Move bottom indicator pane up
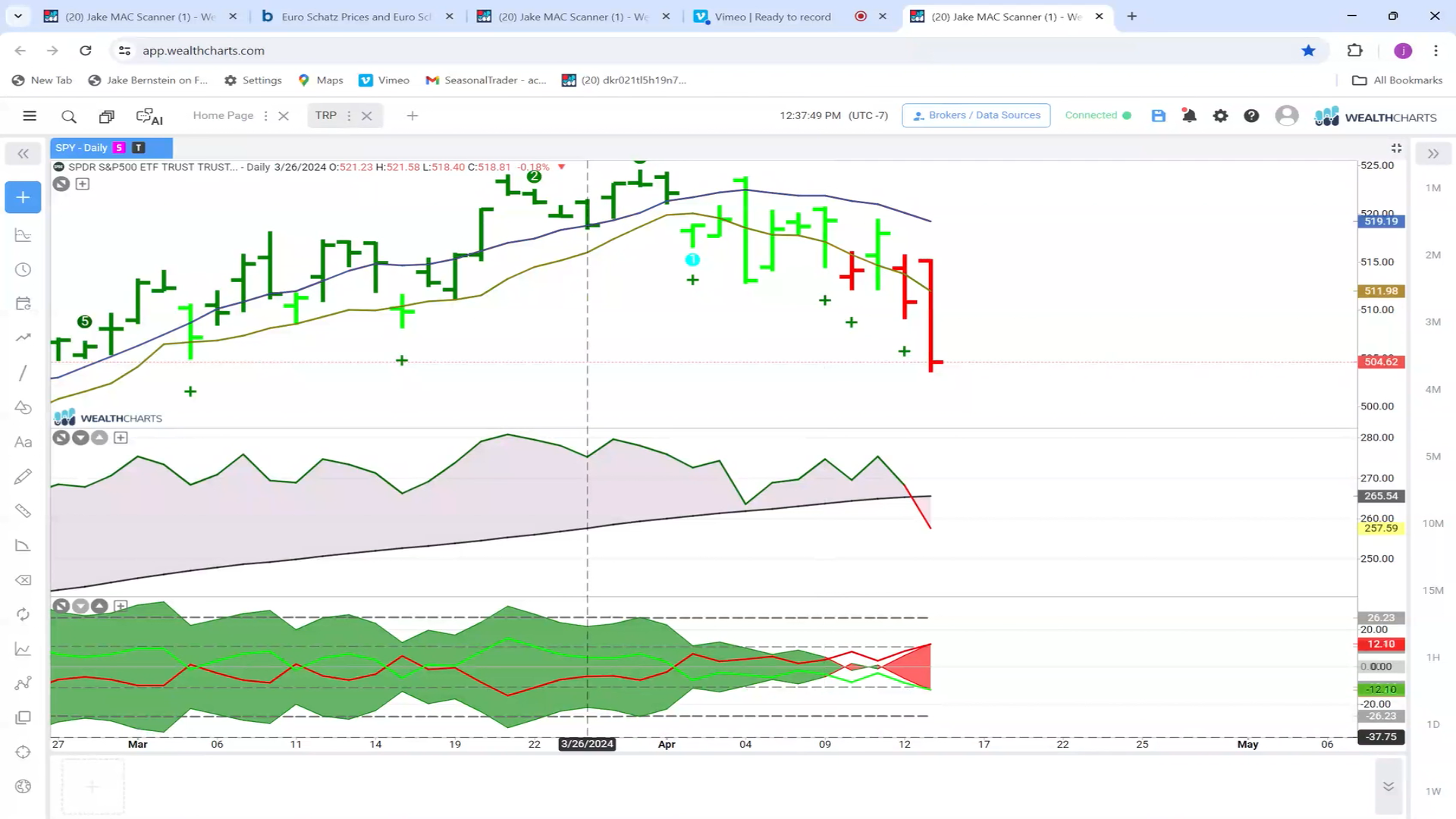Image resolution: width=1456 pixels, height=819 pixels. point(99,606)
